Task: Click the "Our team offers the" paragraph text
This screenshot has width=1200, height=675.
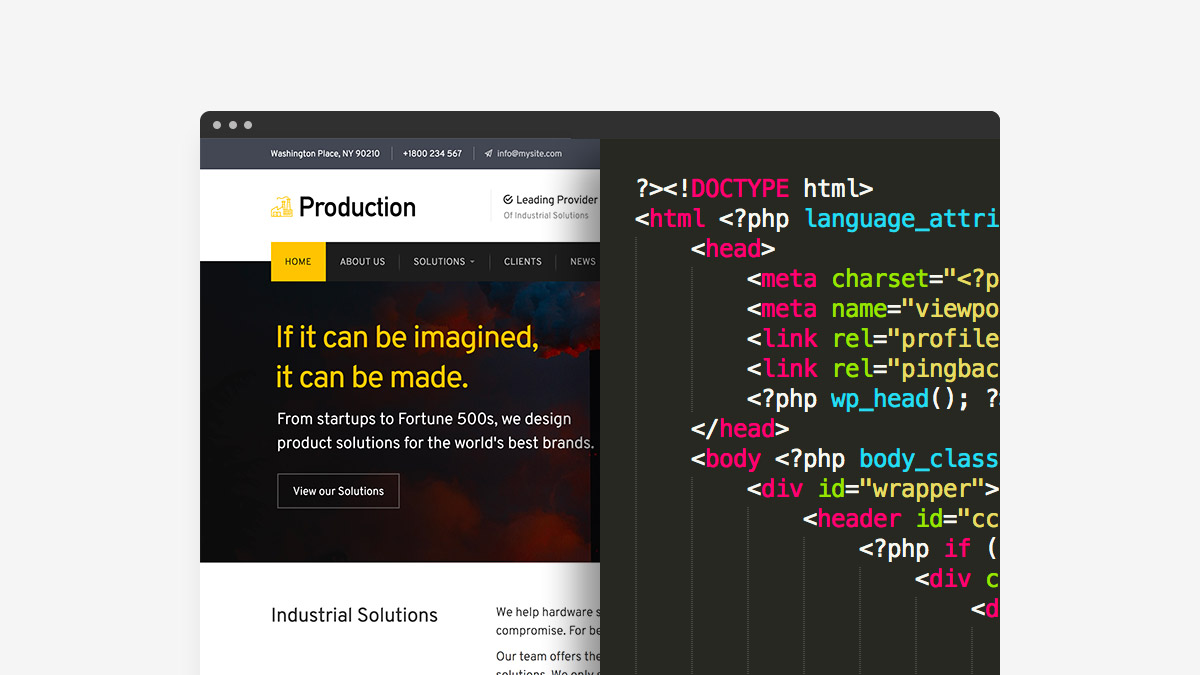Action: click(548, 657)
